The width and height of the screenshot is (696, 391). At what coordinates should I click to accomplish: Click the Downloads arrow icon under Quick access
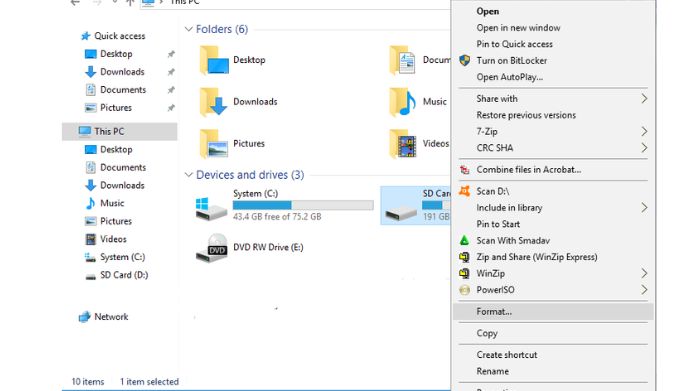coord(91,72)
